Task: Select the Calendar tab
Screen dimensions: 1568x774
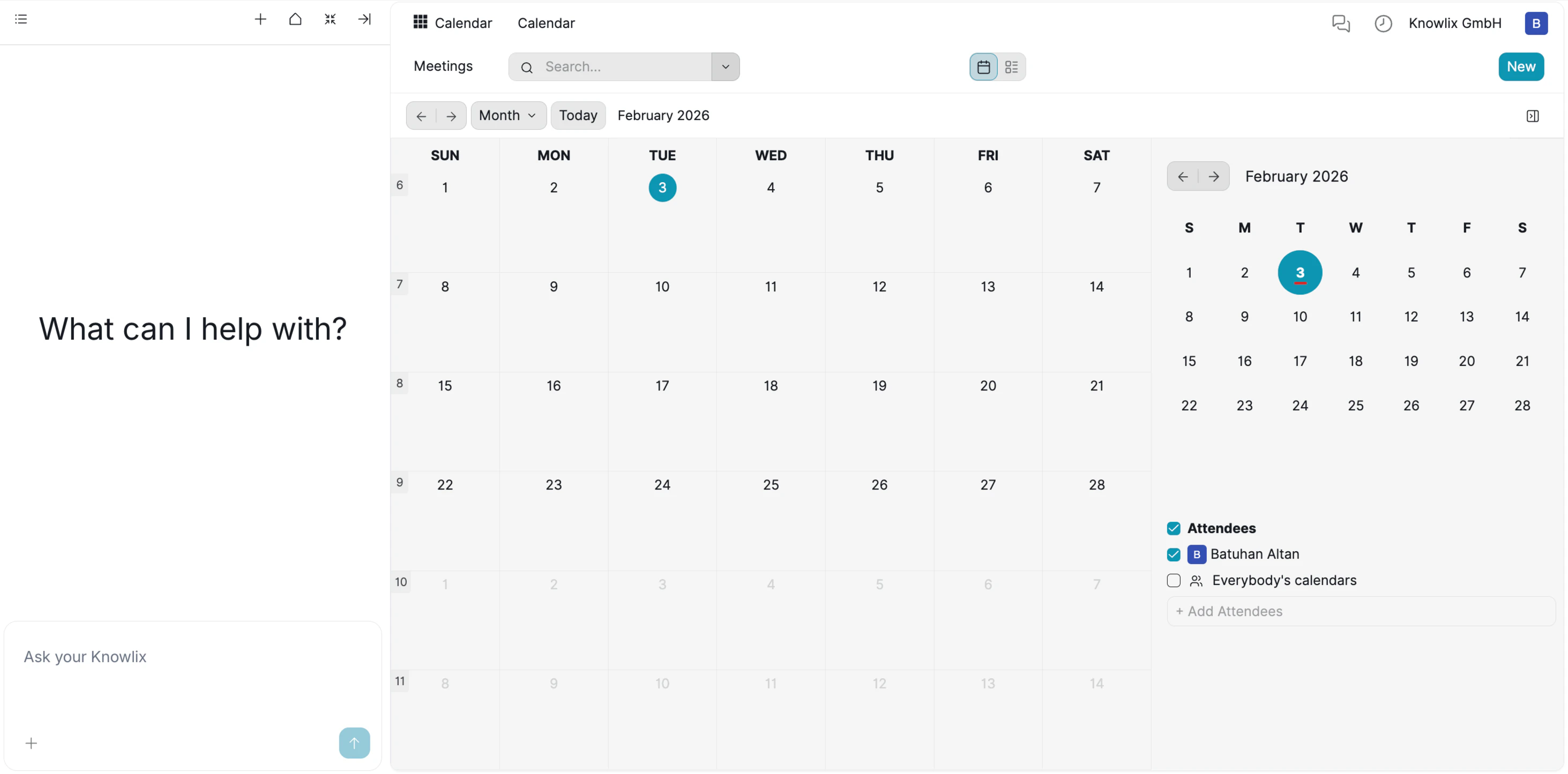Action: click(x=546, y=22)
